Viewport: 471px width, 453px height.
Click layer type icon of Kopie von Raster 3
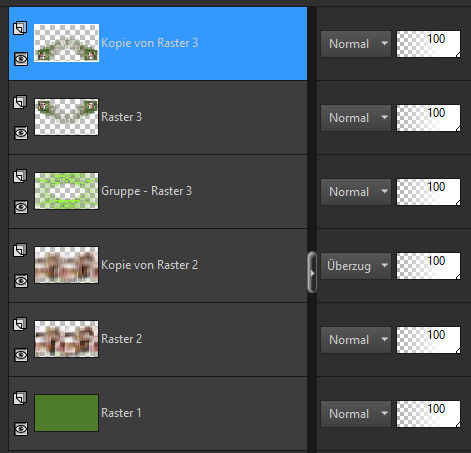coord(20,28)
